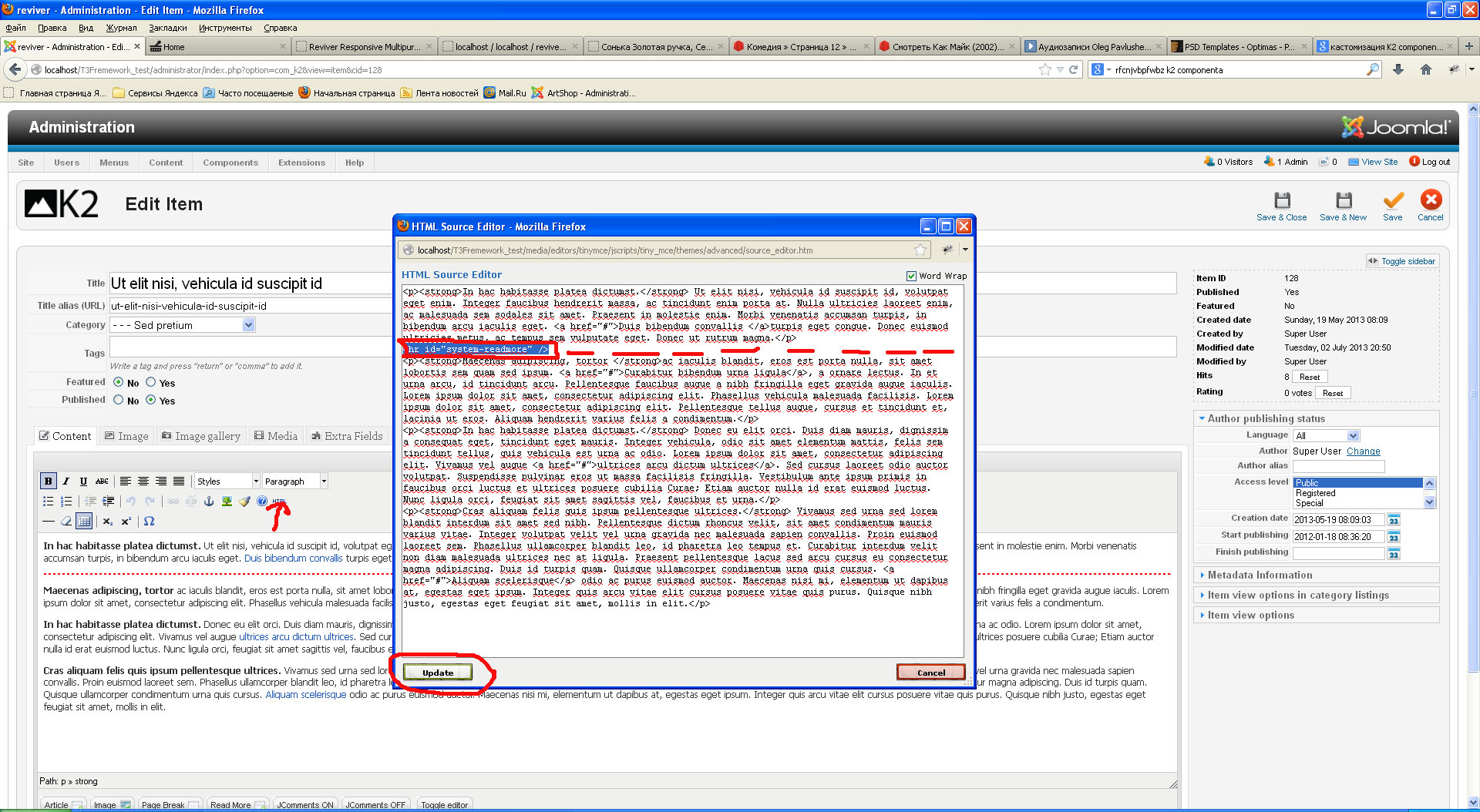Click the subscript formatting icon
This screenshot has width=1480, height=812.
[107, 522]
